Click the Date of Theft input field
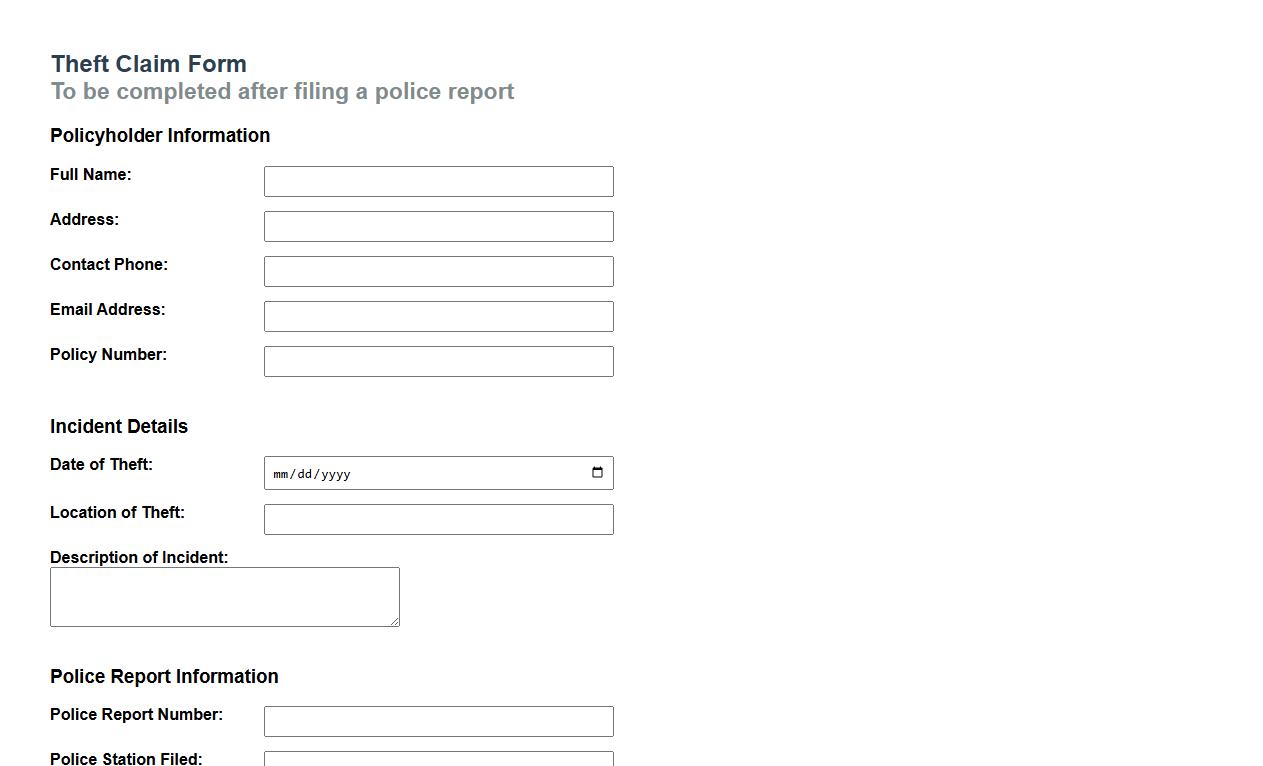1263x766 pixels. [x=420, y=472]
